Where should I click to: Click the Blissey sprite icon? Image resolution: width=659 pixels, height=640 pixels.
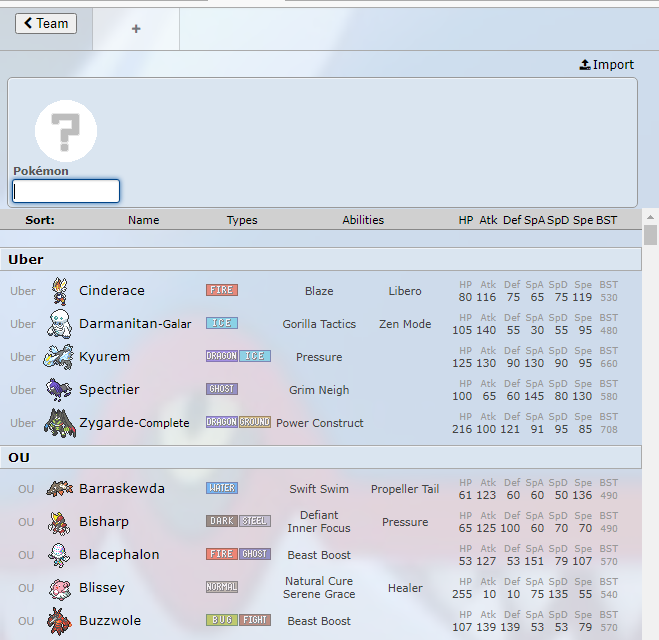pos(60,588)
